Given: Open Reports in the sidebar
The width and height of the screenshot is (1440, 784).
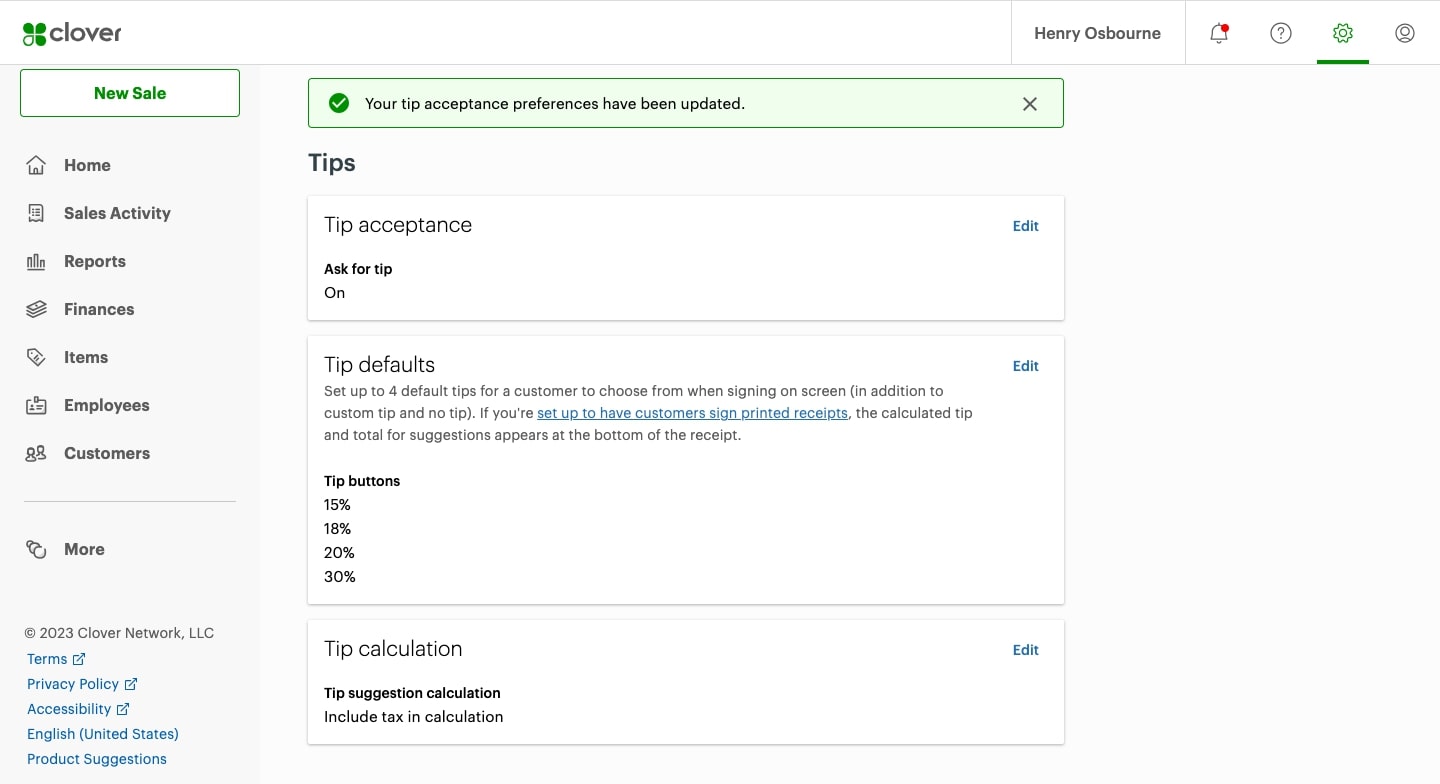Looking at the screenshot, I should coord(95,261).
